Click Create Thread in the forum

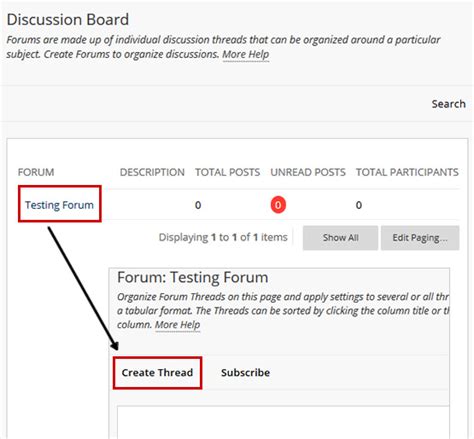[157, 372]
